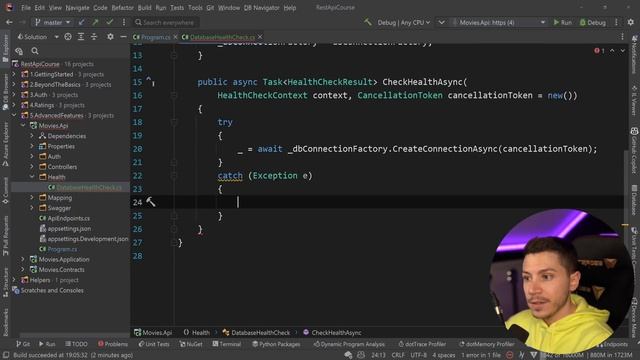Click the status bar error inspection icon
The height and width of the screenshot is (360, 640).
tap(509, 355)
